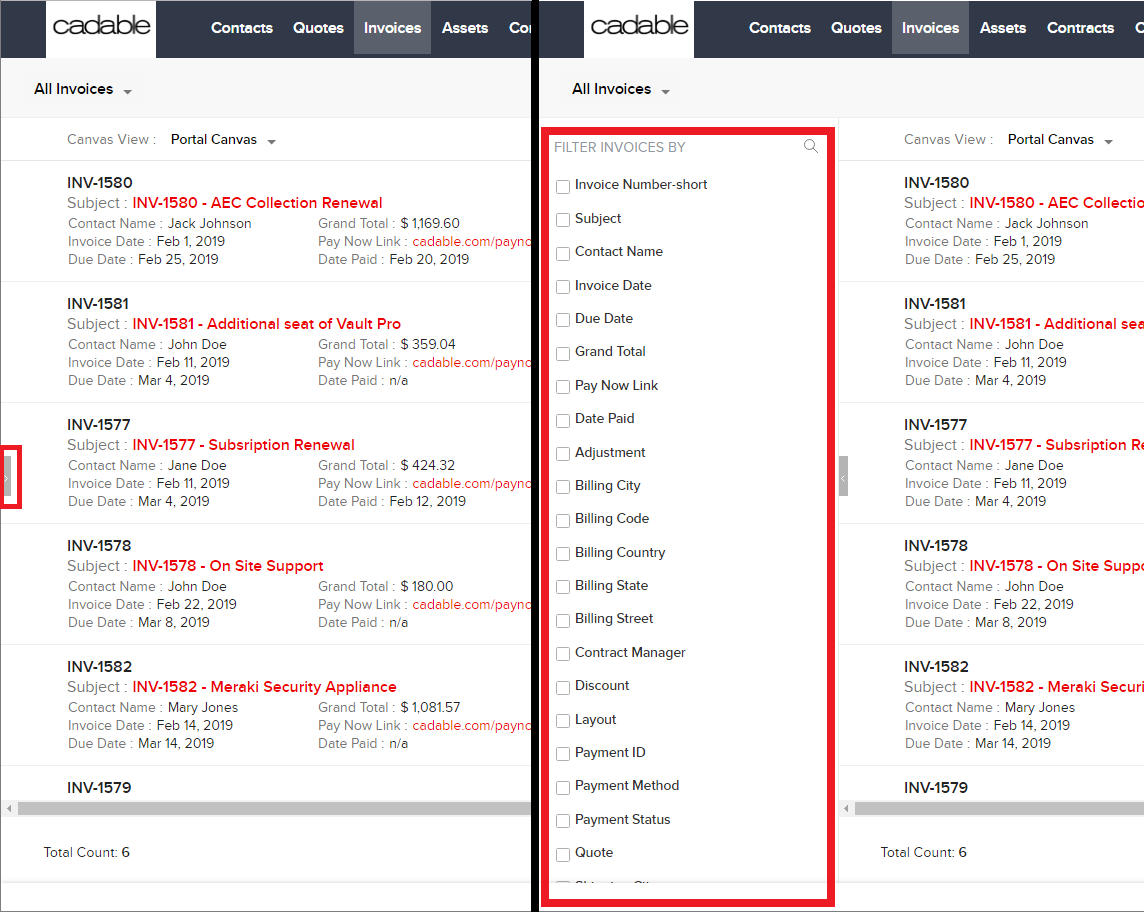Viewport: 1148px width, 914px height.
Task: Collapse the filter panel arrow in right window
Action: coord(843,477)
